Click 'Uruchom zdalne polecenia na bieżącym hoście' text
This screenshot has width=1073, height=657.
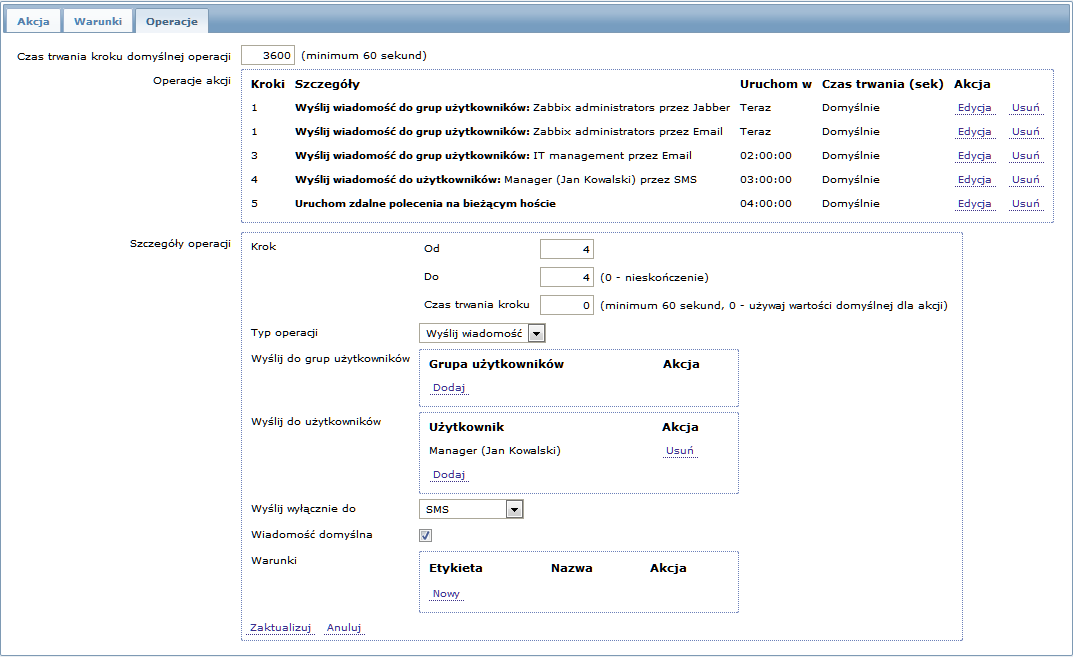pyautogui.click(x=425, y=203)
